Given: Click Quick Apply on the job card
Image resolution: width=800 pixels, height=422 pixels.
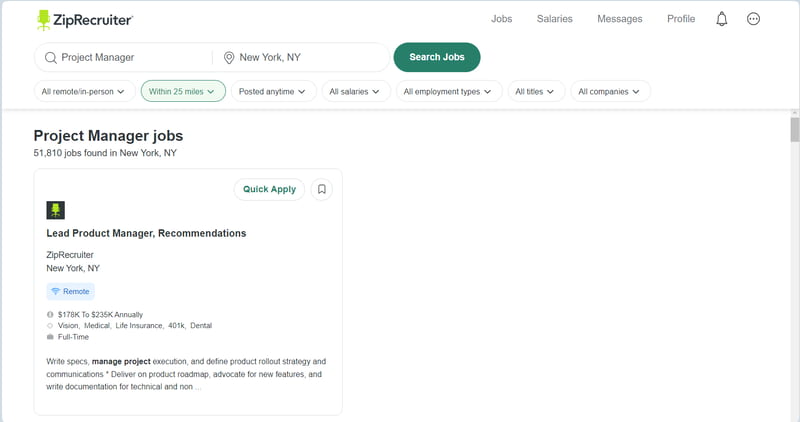Looking at the screenshot, I should 269,189.
